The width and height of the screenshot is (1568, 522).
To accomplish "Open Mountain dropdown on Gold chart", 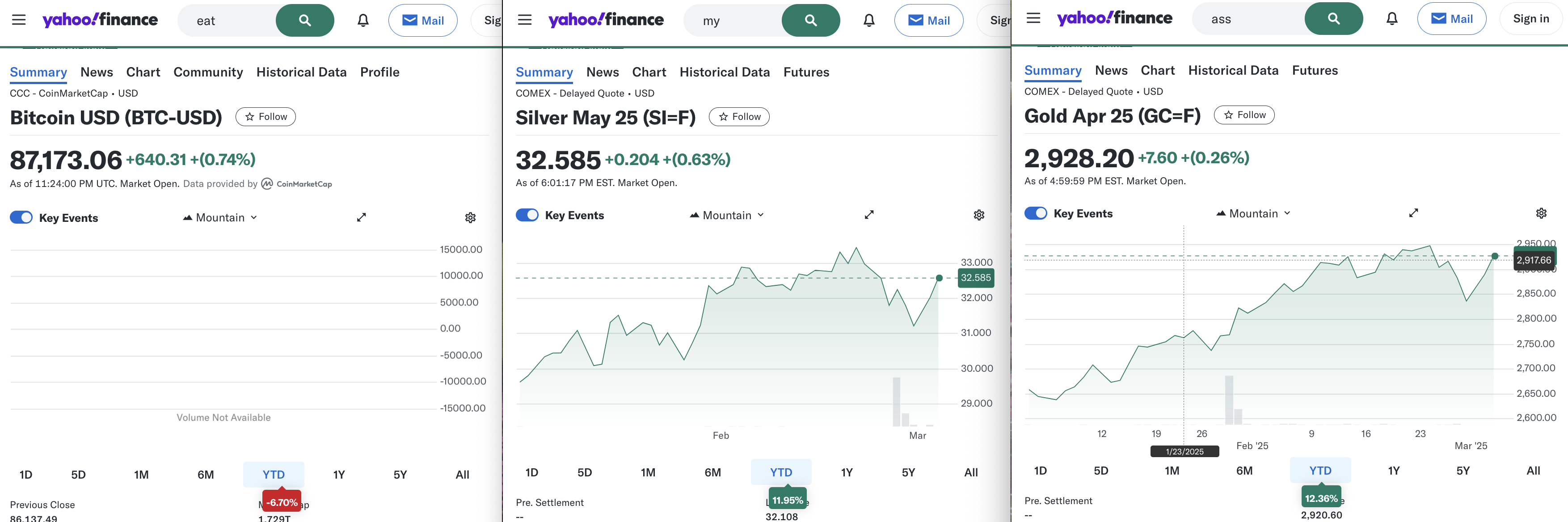I will [x=1253, y=213].
